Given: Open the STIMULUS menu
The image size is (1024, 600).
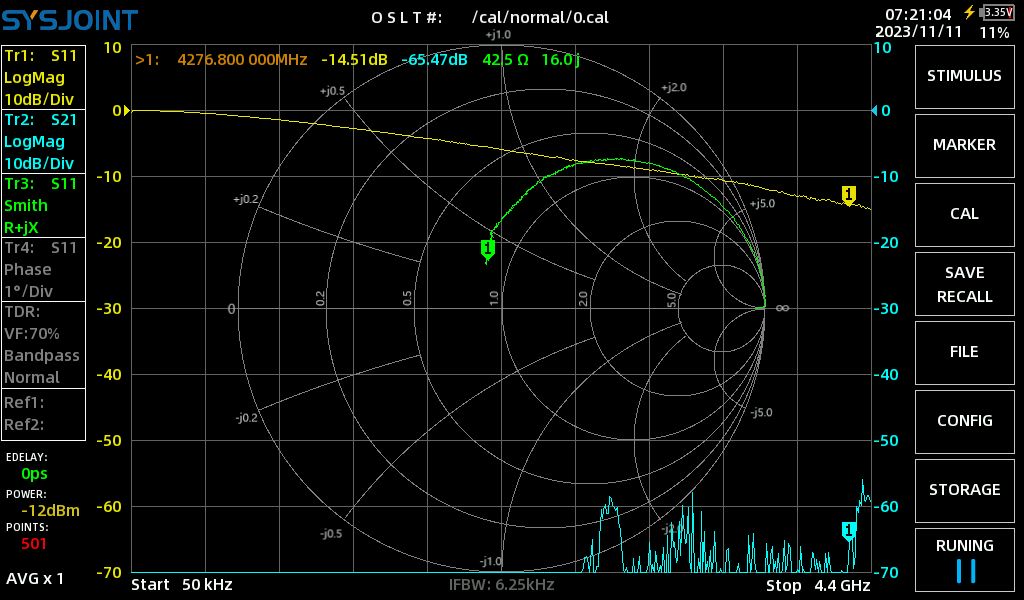Looking at the screenshot, I should click(x=964, y=76).
